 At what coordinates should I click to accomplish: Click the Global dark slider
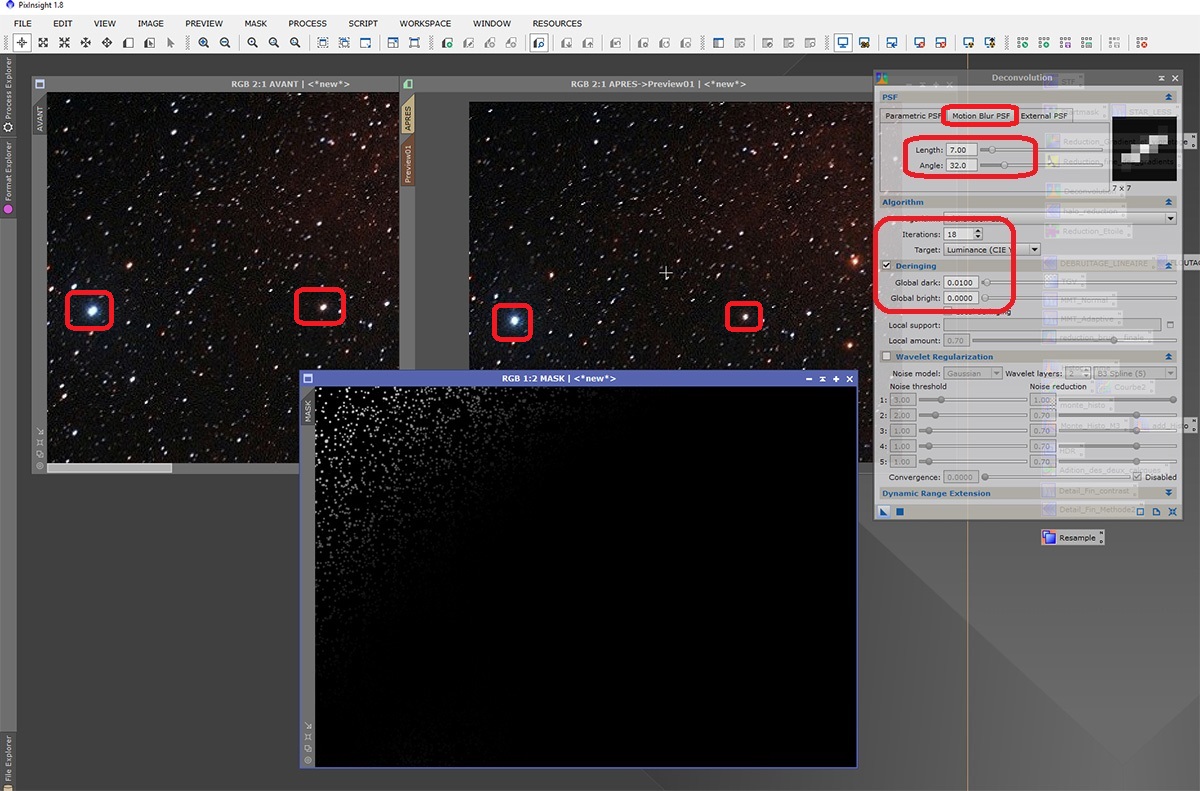click(1080, 283)
